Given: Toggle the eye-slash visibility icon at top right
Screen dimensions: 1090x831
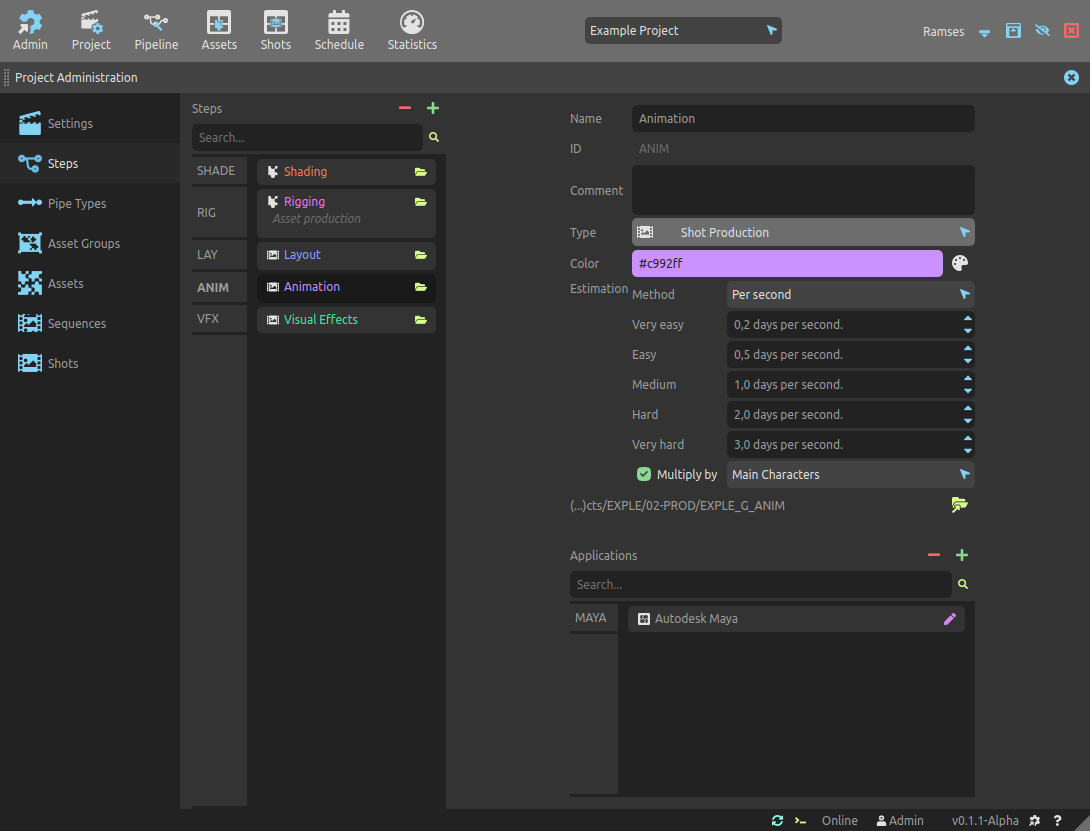Looking at the screenshot, I should tap(1042, 31).
